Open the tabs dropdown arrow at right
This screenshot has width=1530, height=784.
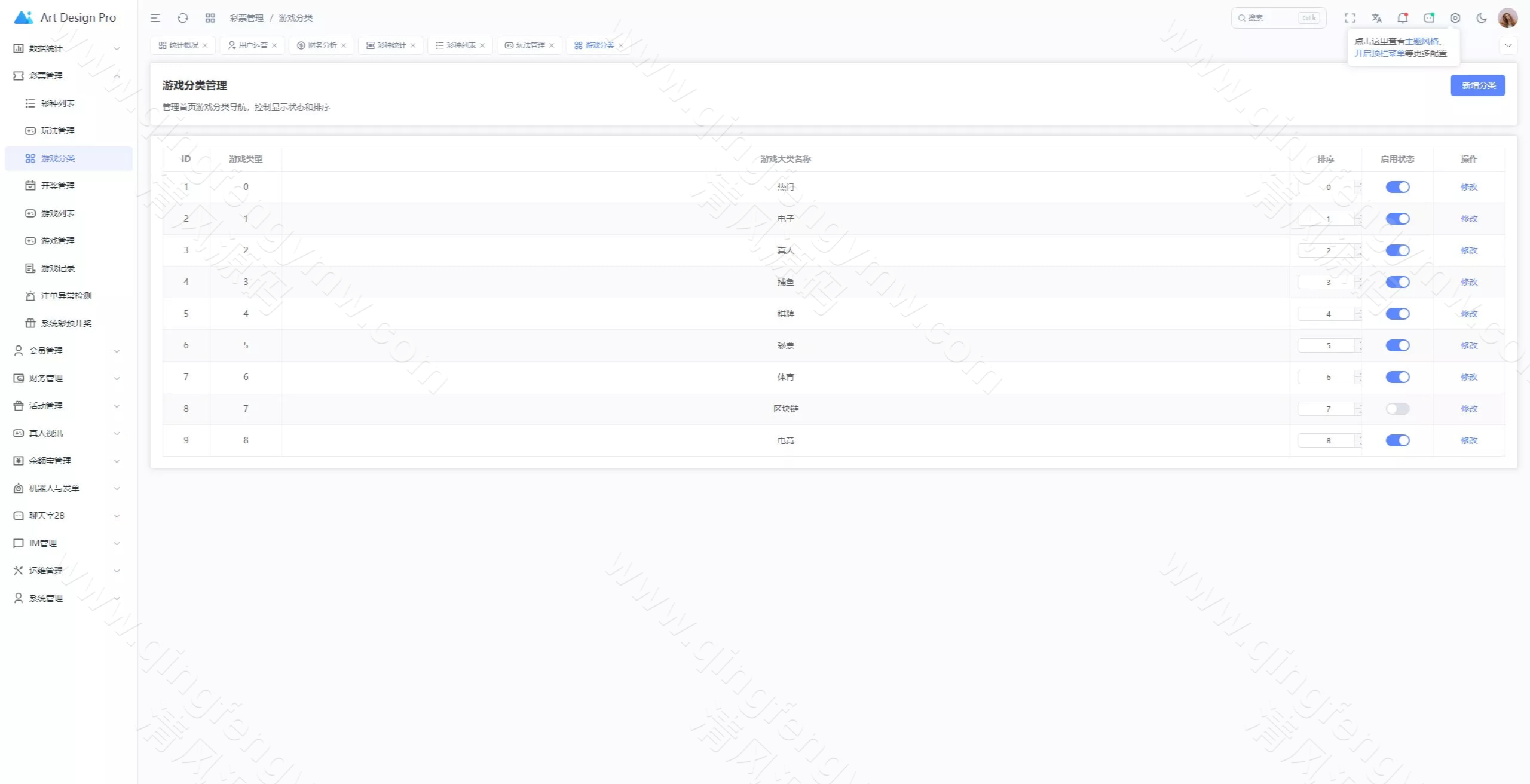click(x=1508, y=45)
